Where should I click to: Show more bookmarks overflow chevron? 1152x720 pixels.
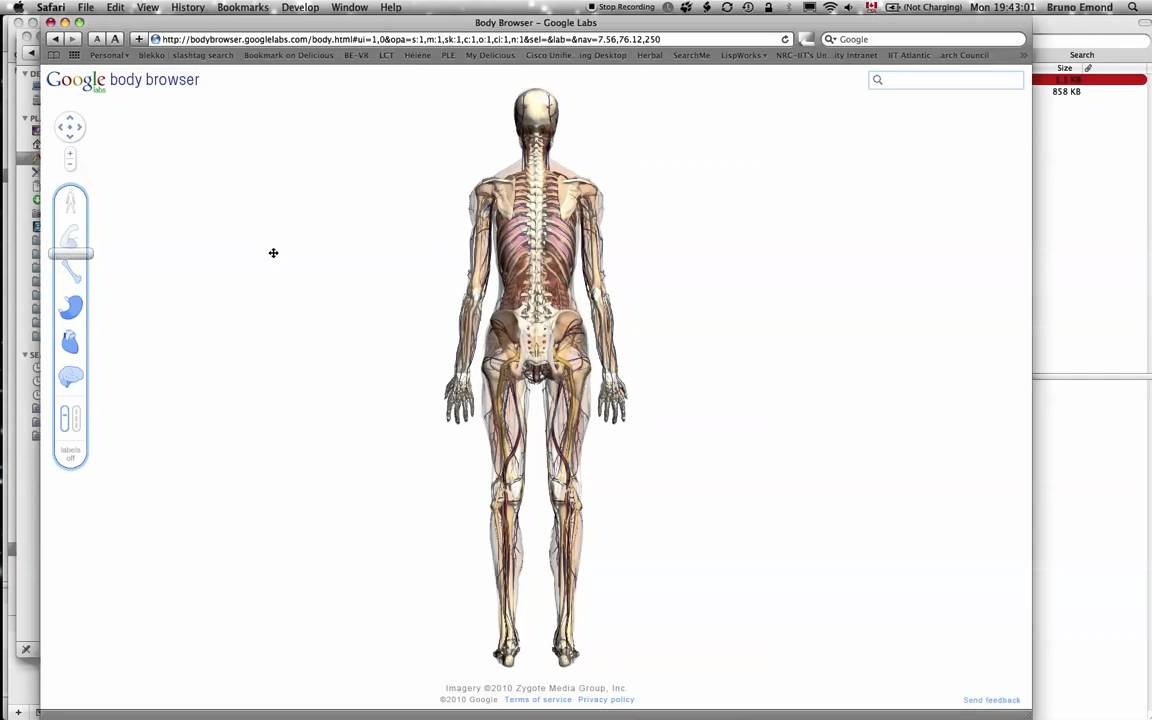pyautogui.click(x=1023, y=55)
